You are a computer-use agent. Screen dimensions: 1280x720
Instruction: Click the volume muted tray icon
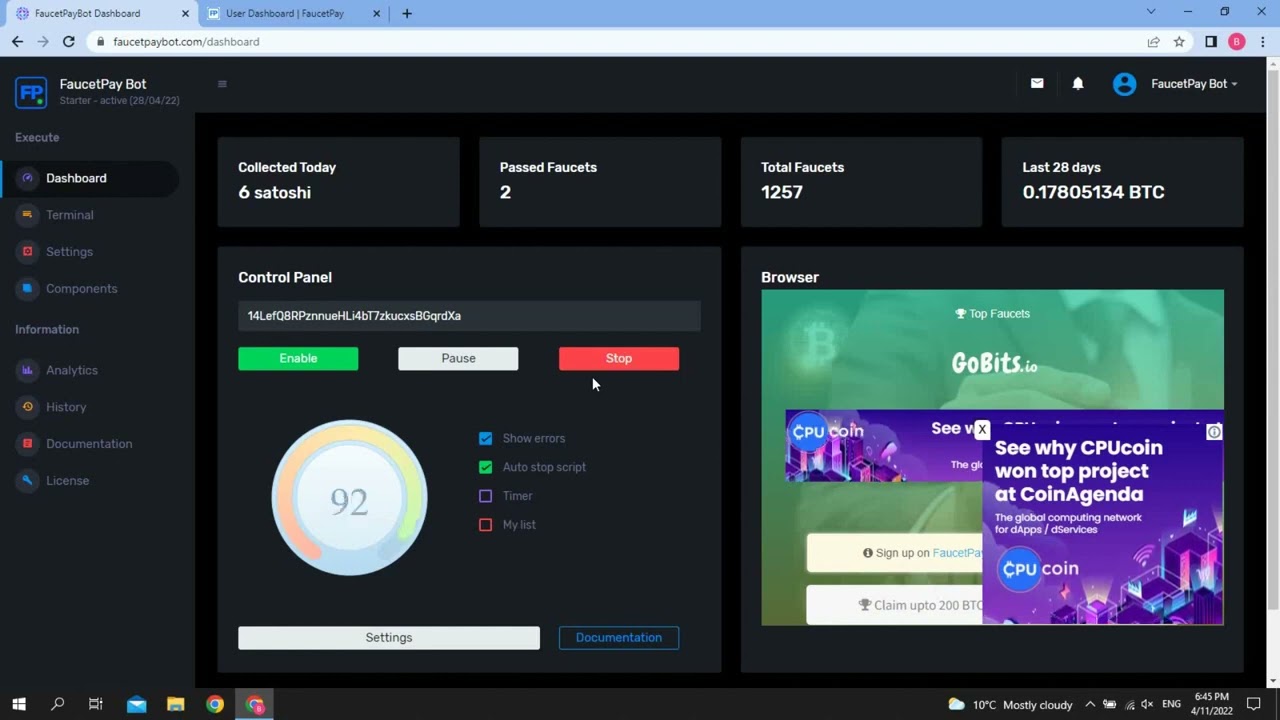[x=1147, y=704]
